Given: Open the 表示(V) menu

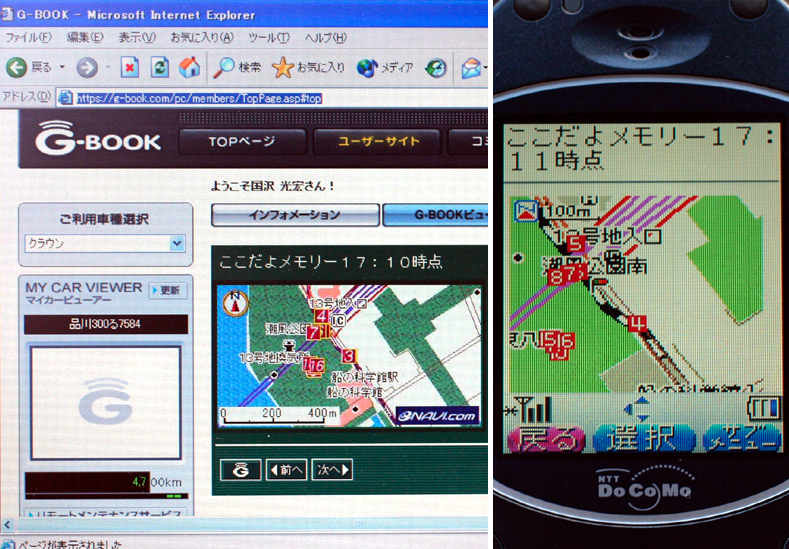Looking at the screenshot, I should point(137,38).
